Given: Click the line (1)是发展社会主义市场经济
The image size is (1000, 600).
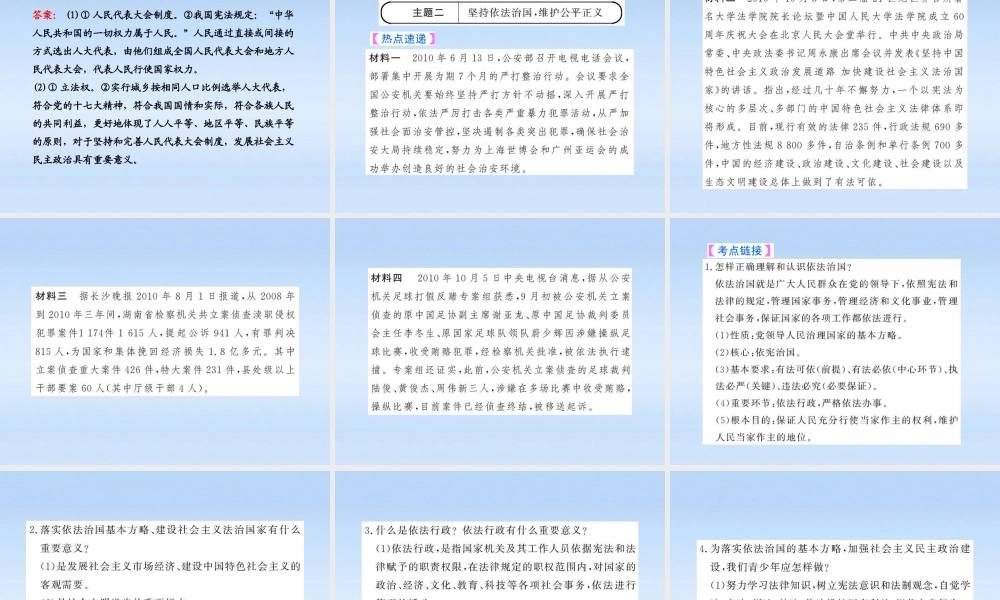Looking at the screenshot, I should coord(170,566).
